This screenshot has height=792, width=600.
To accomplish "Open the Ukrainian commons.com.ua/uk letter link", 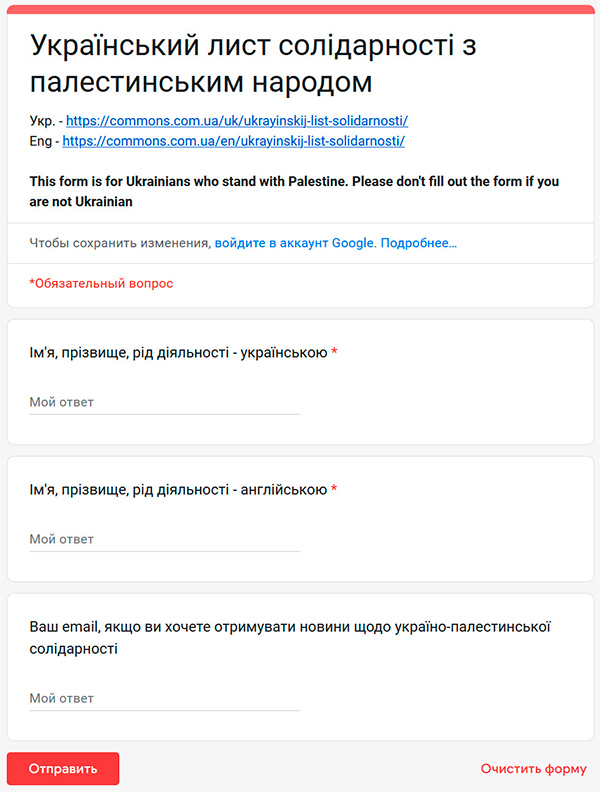I will click(237, 121).
